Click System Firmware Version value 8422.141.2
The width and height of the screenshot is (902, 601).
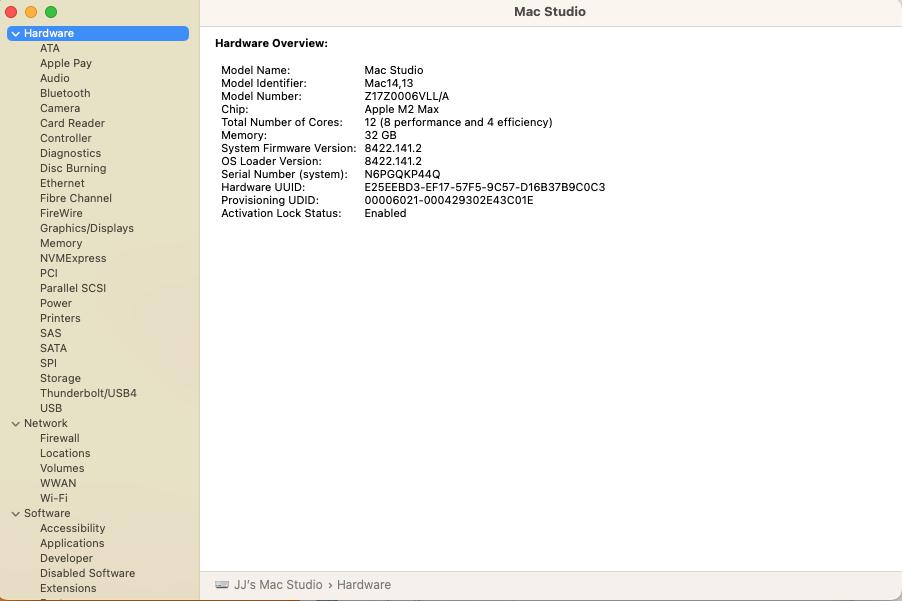pos(393,148)
